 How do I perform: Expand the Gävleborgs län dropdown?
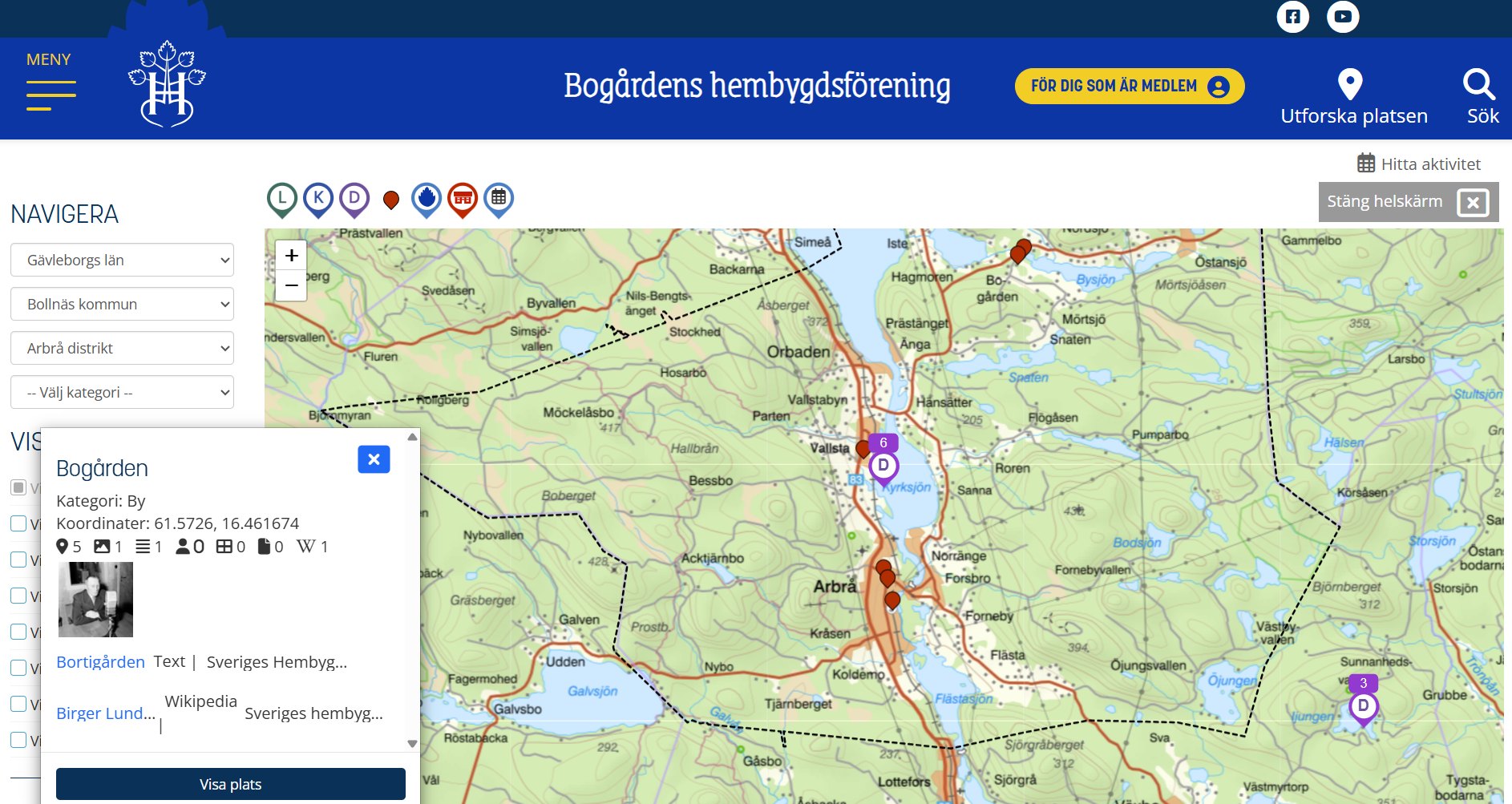click(x=122, y=260)
